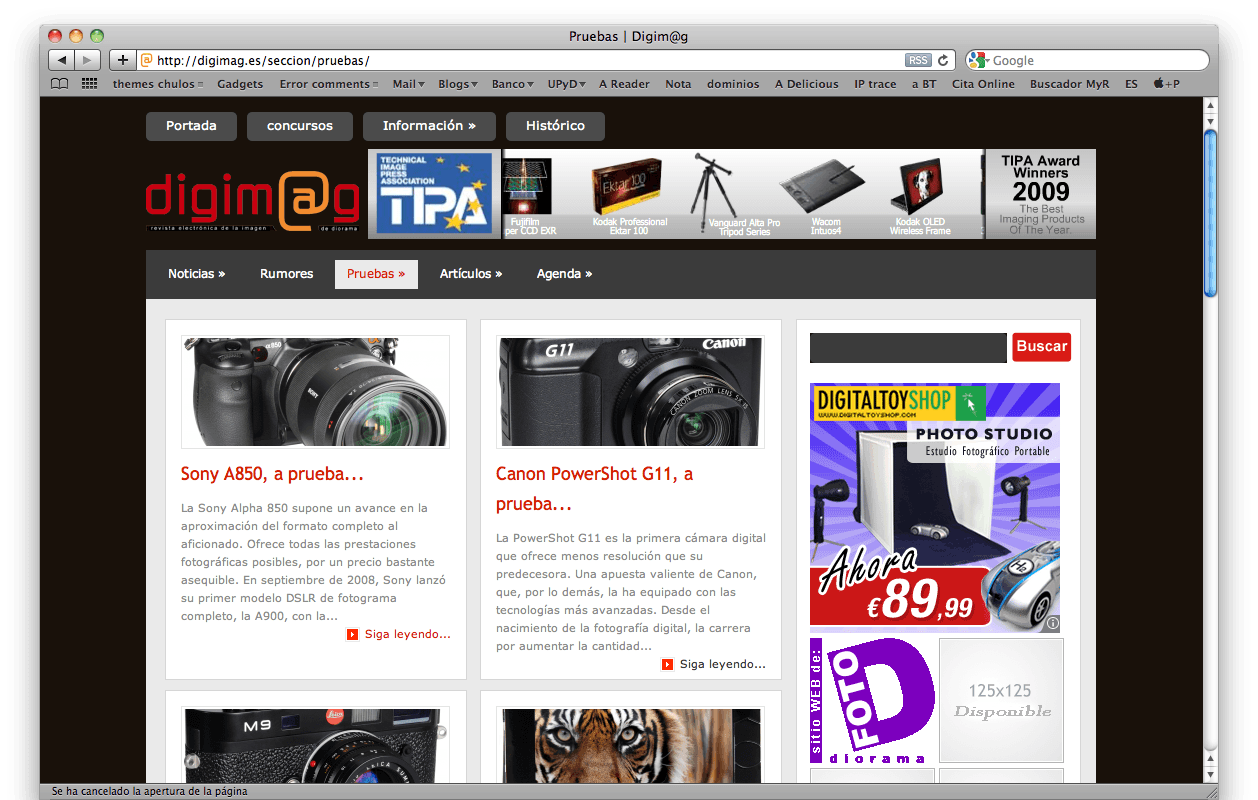Go forward with the Safari forward arrow

click(x=88, y=60)
